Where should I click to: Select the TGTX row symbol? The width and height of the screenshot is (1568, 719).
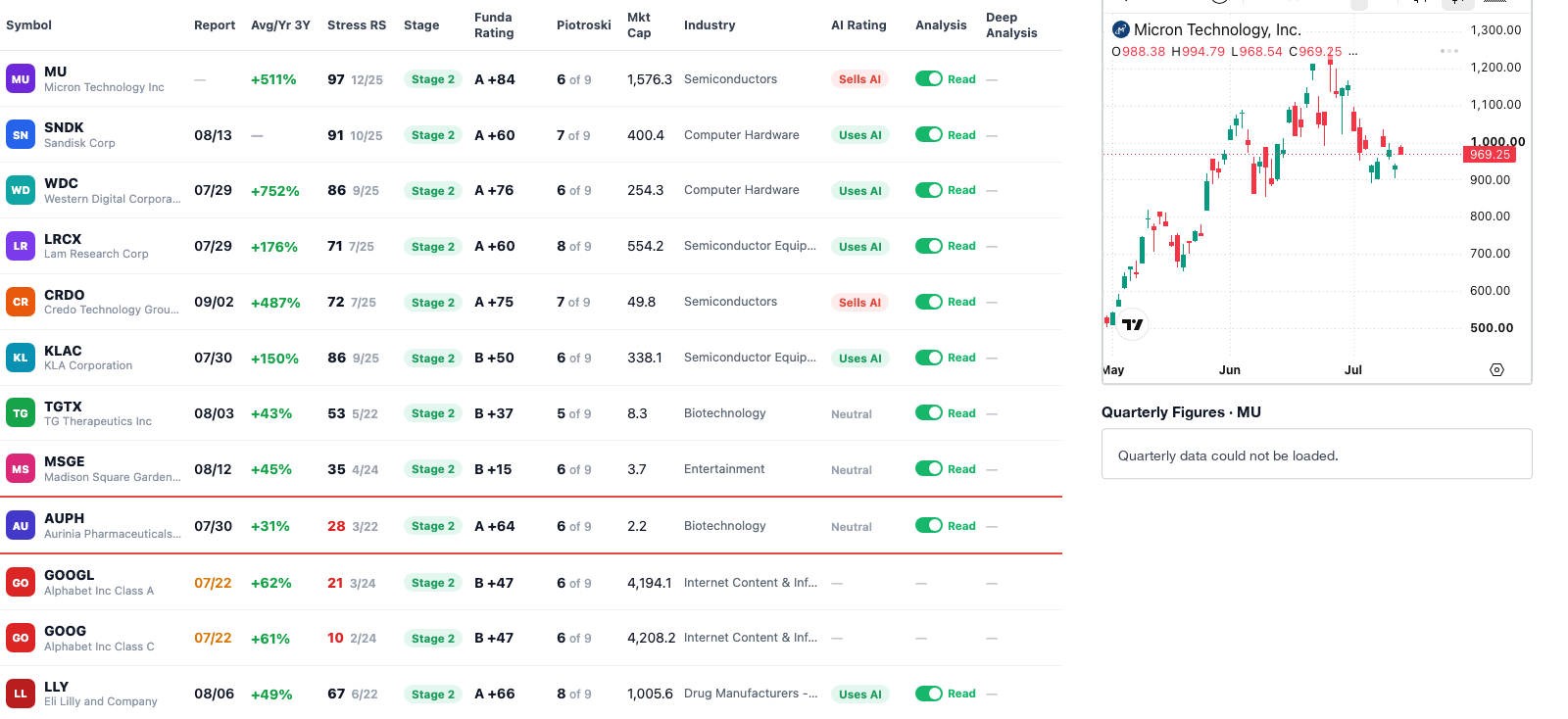(63, 407)
